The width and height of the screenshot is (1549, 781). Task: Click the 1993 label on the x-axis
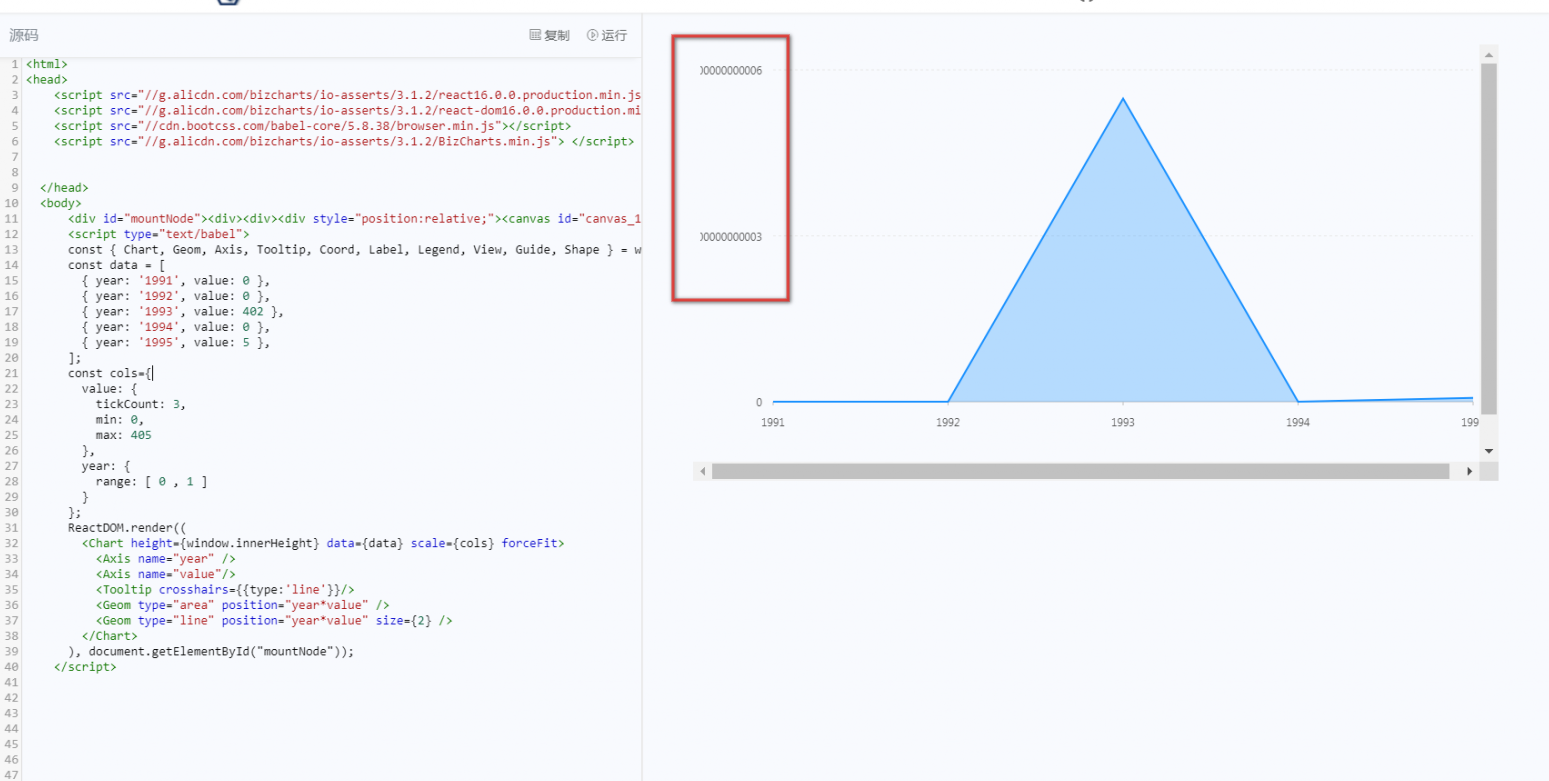tap(1122, 423)
